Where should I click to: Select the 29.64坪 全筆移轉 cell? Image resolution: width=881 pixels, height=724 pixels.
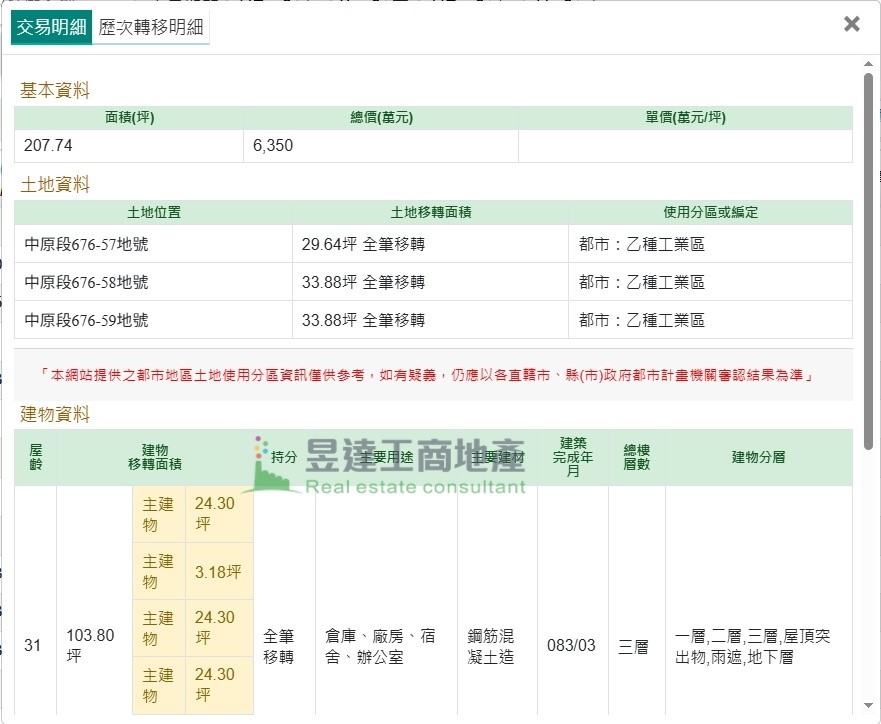pyautogui.click(x=363, y=244)
